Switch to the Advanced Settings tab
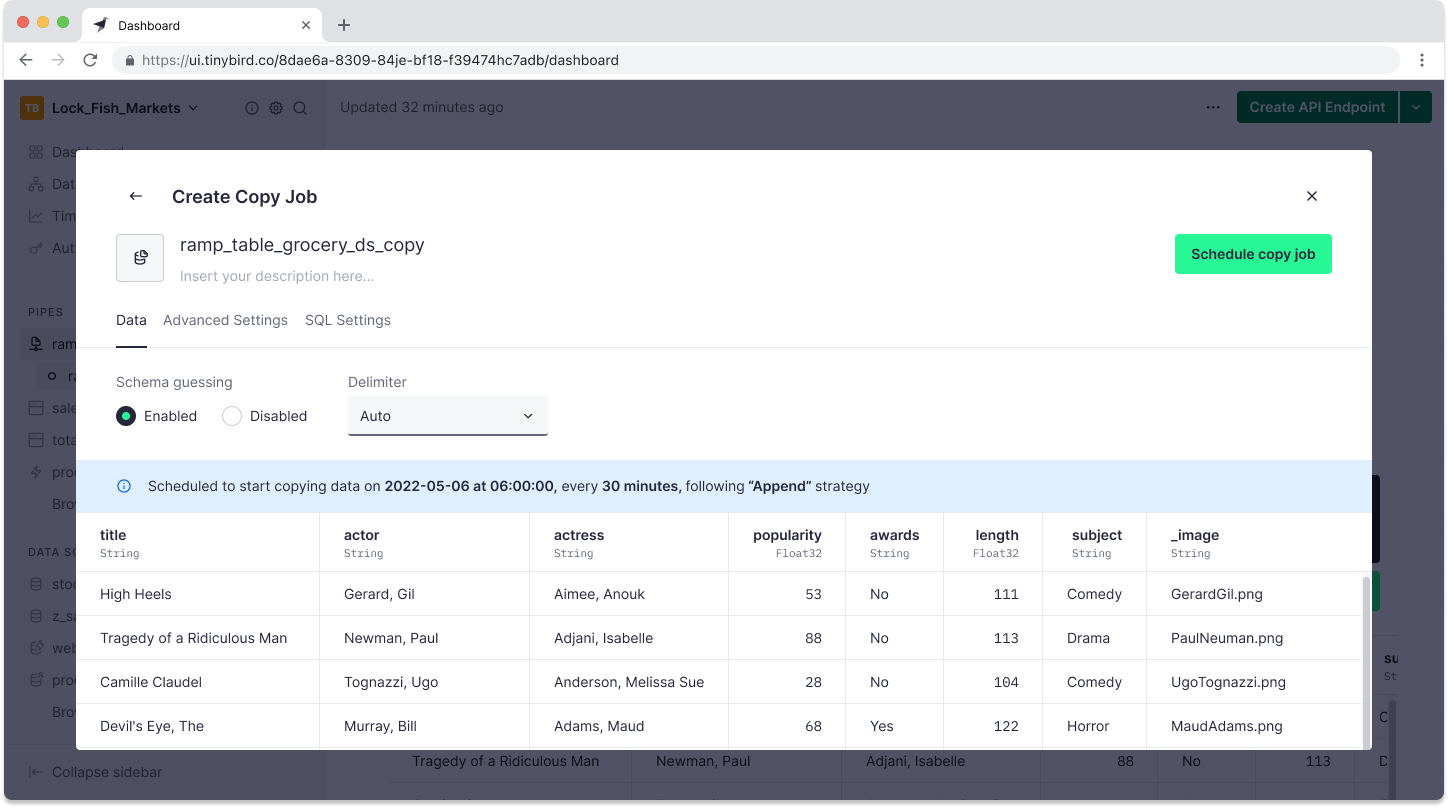Image resolution: width=1448 pixels, height=808 pixels. pyautogui.click(x=225, y=320)
